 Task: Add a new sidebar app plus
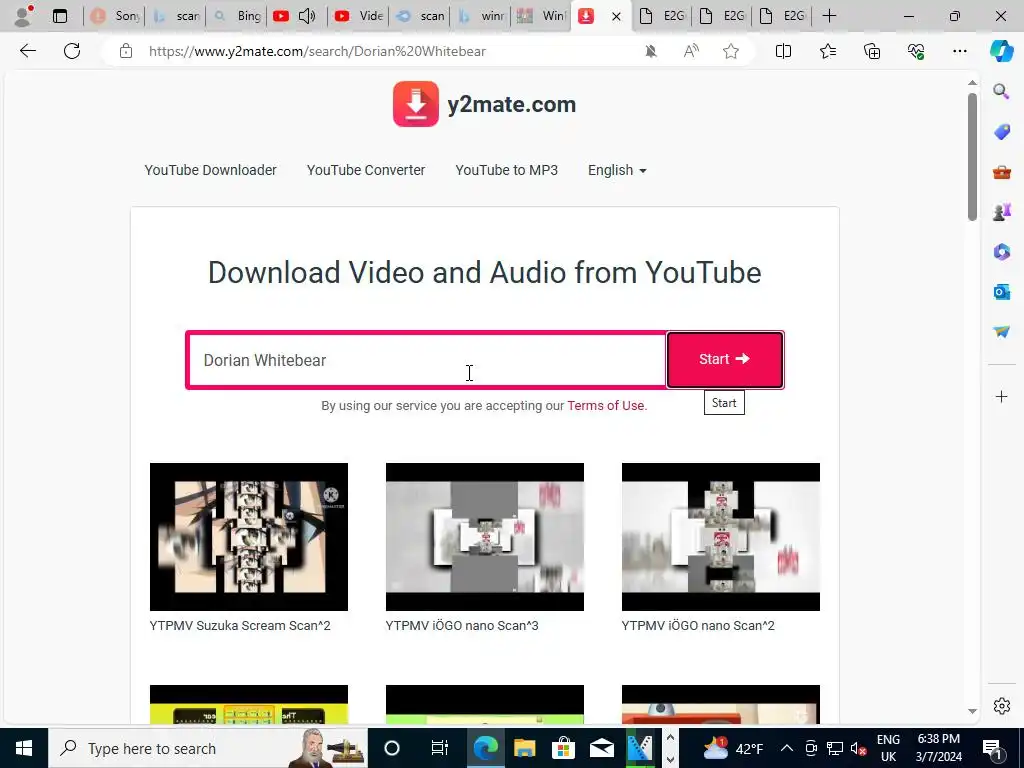(1001, 396)
